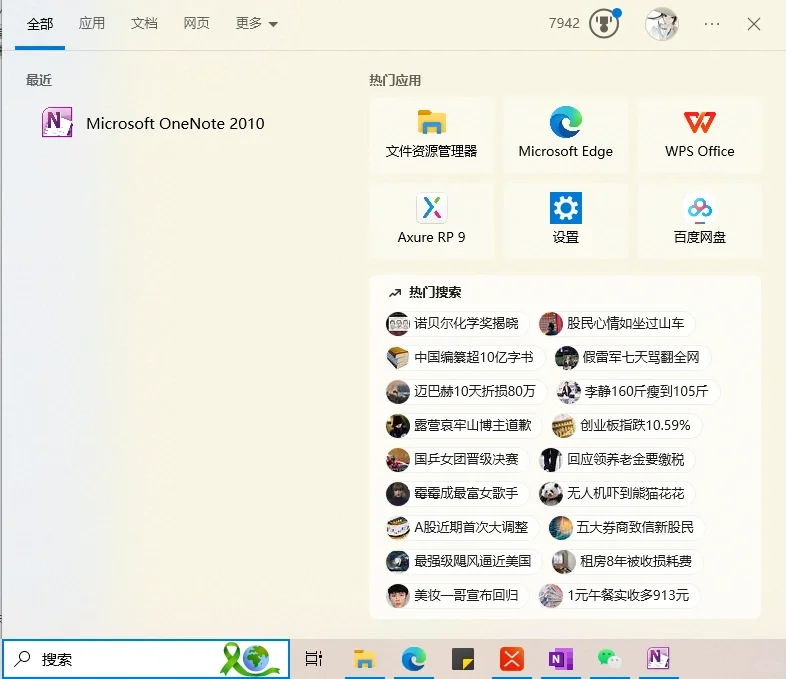Open the 股民心情如坐过山车 trending search
Image resolution: width=786 pixels, height=679 pixels.
point(616,323)
